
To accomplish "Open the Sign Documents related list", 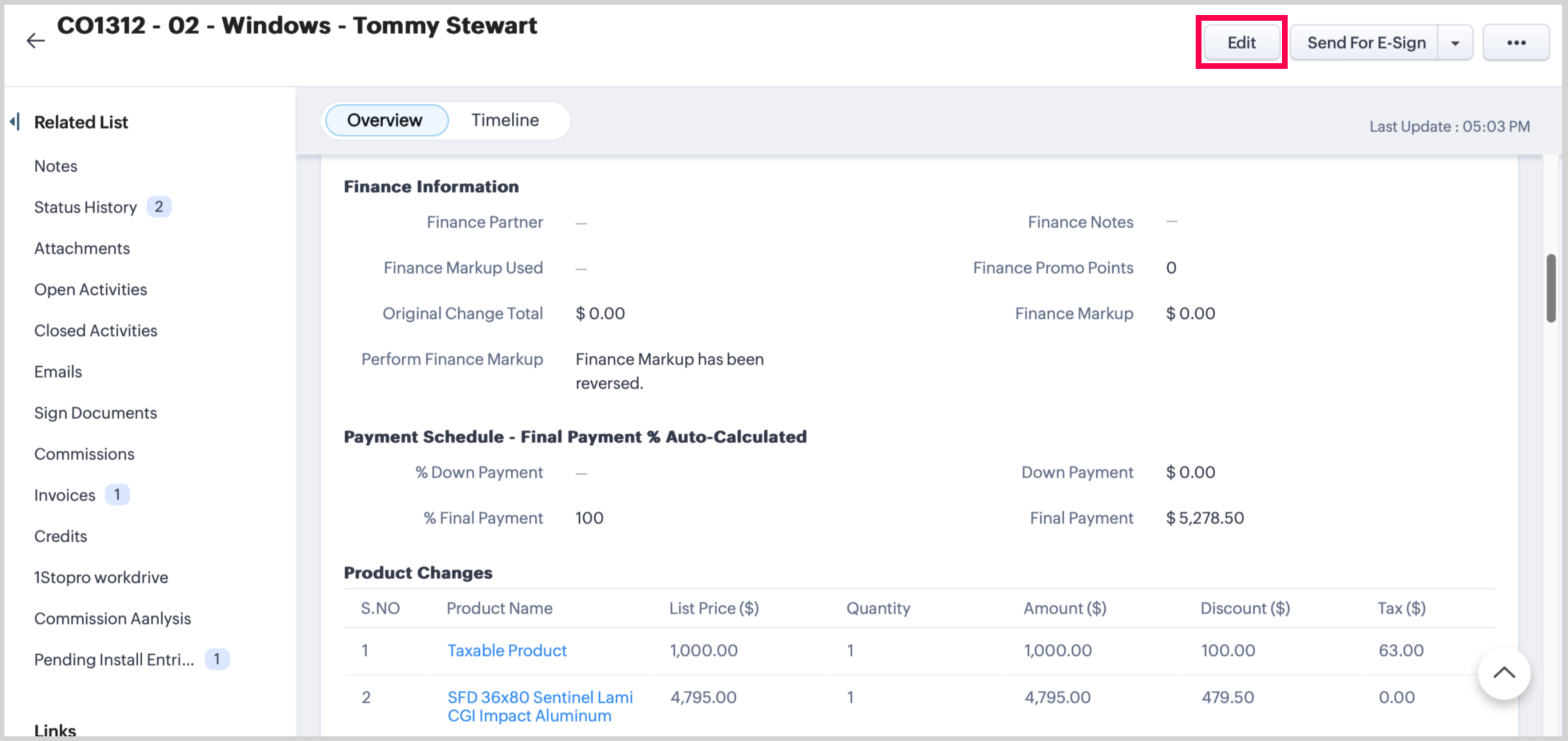I will coord(95,413).
